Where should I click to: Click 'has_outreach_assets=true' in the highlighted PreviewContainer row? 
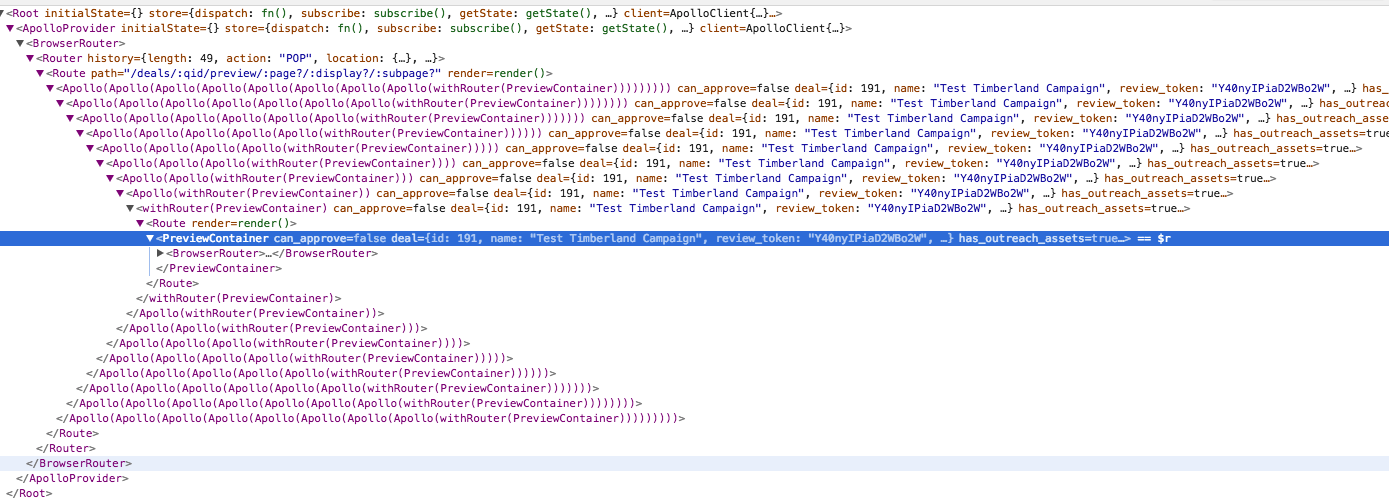[1038, 238]
